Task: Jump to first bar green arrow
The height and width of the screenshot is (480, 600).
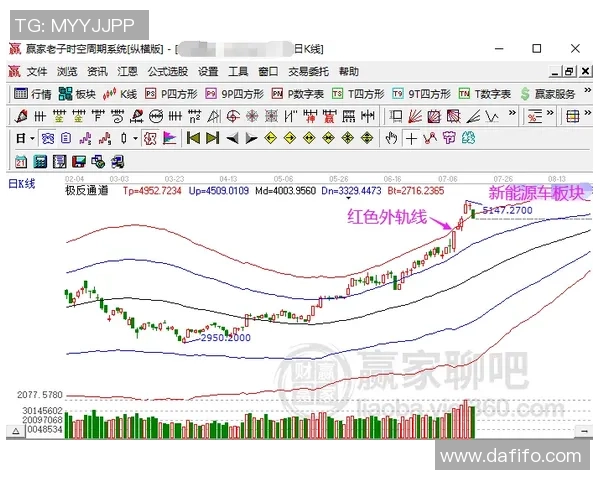Action: 193,138
